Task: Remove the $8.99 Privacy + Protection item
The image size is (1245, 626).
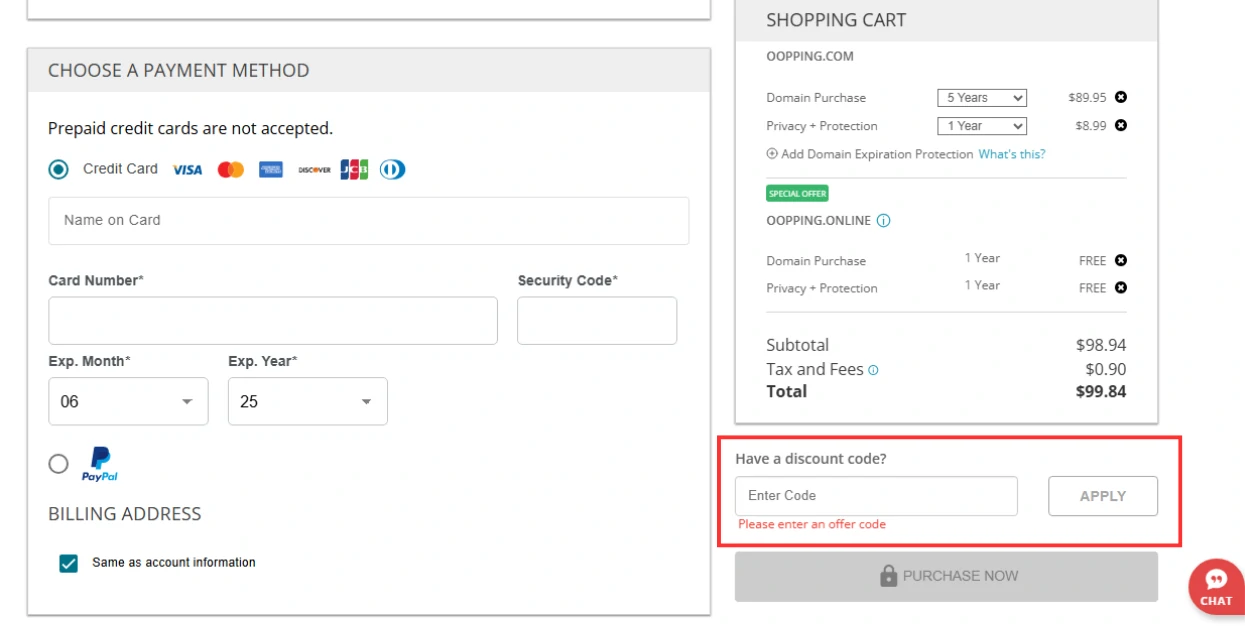Action: (1121, 125)
